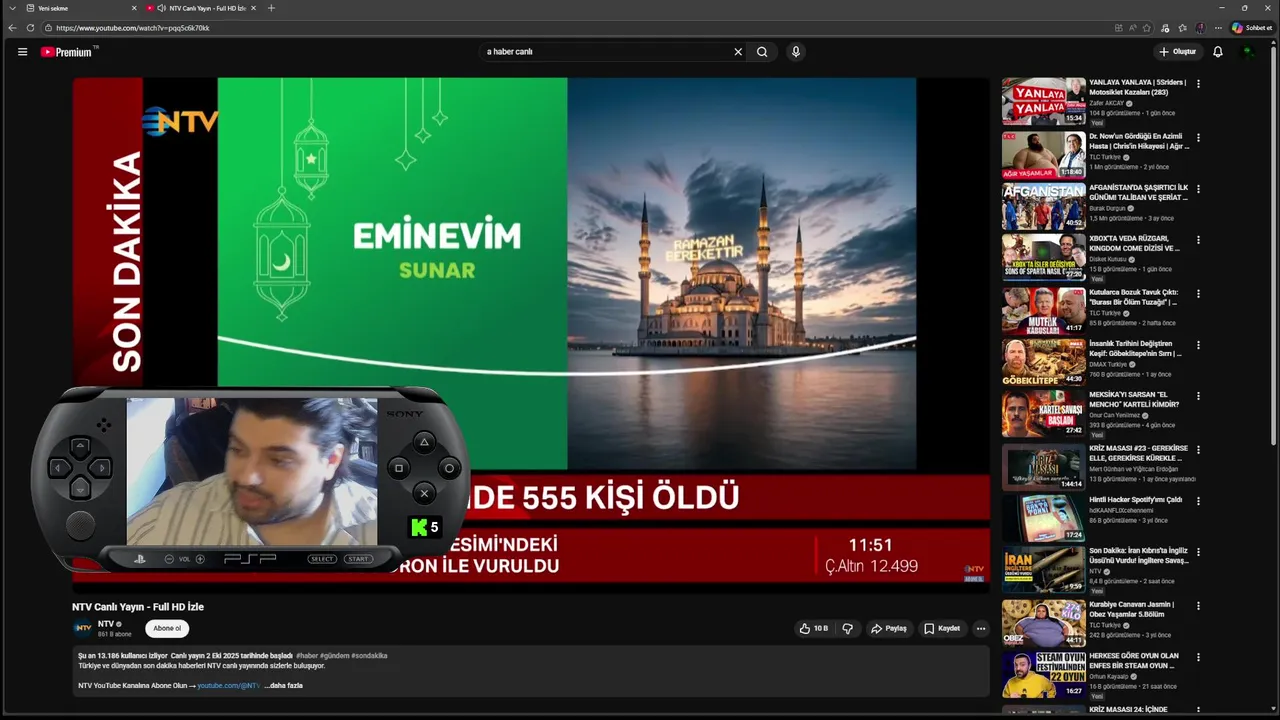Viewport: 1280px width, 720px height.
Task: Open the split screen icon in address bar
Action: [1118, 28]
